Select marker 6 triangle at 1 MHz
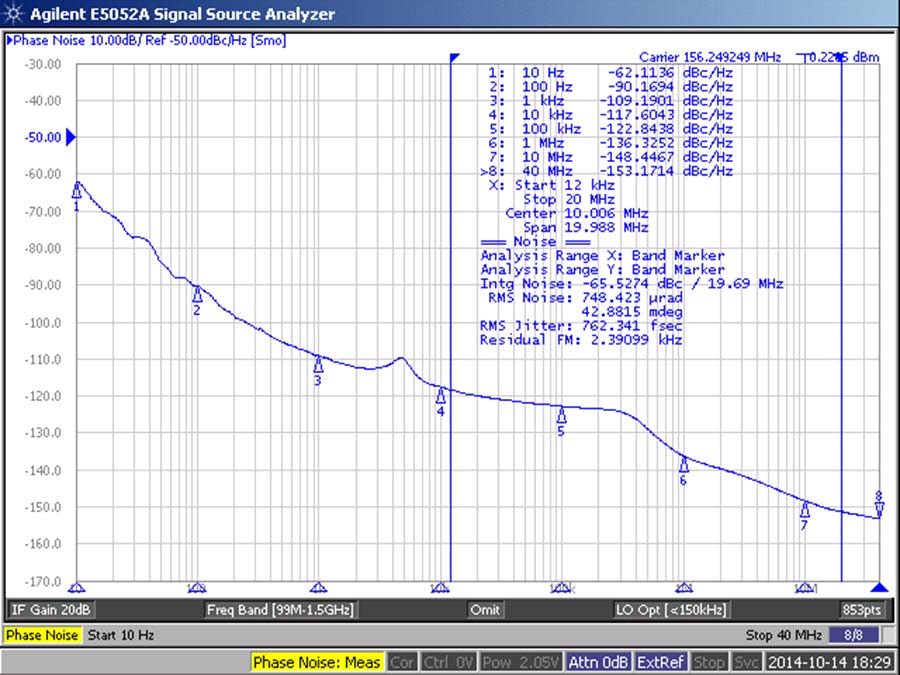The height and width of the screenshot is (675, 900). tap(684, 464)
